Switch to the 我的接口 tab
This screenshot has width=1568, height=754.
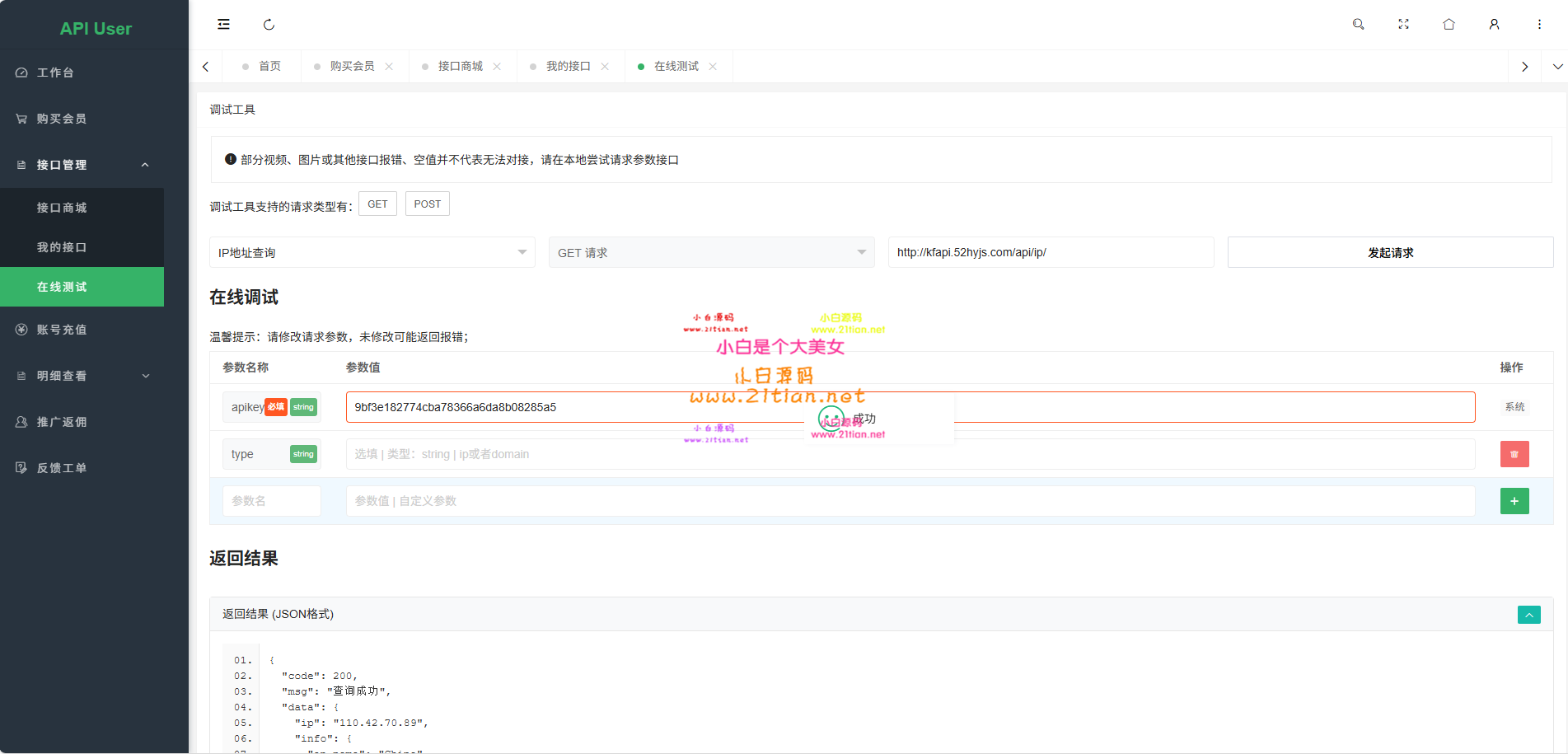[x=568, y=66]
